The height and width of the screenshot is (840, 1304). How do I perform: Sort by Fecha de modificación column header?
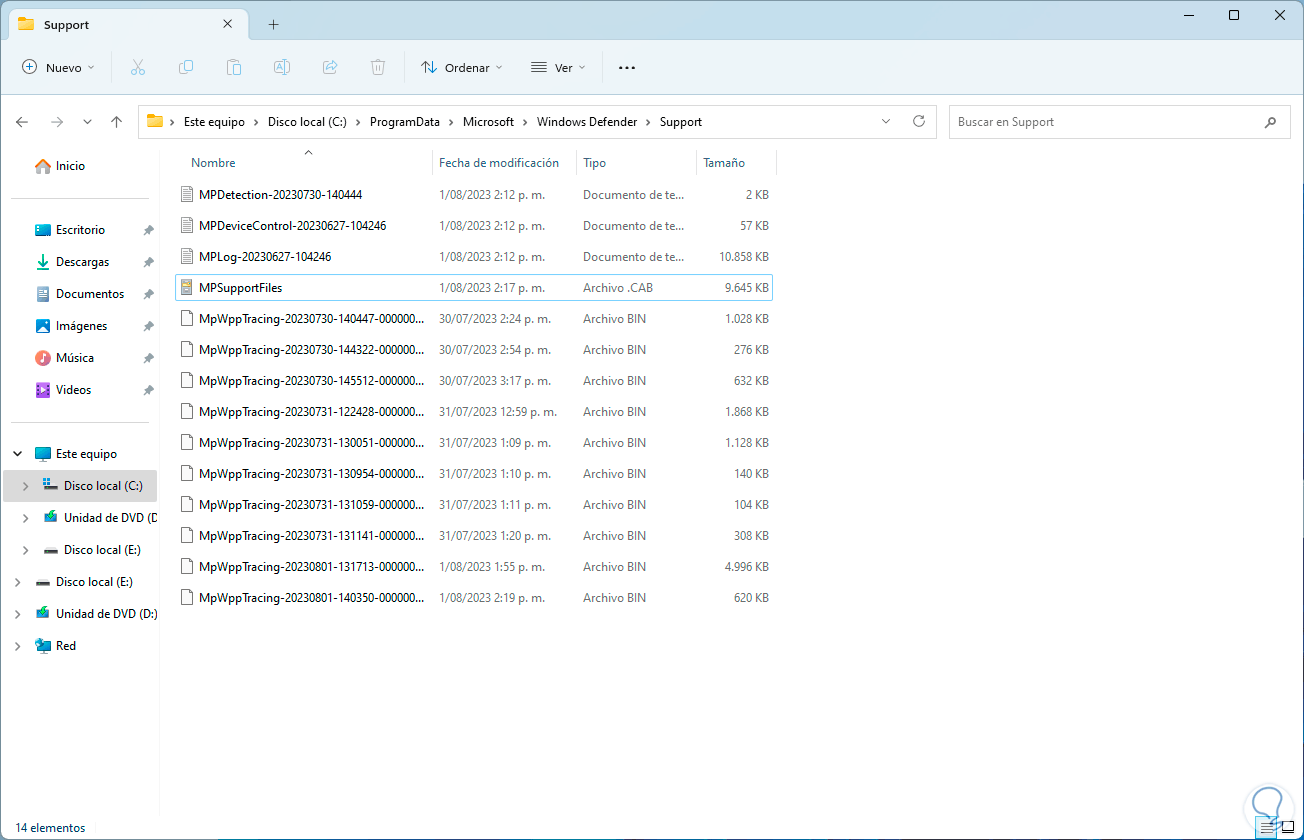coord(499,163)
